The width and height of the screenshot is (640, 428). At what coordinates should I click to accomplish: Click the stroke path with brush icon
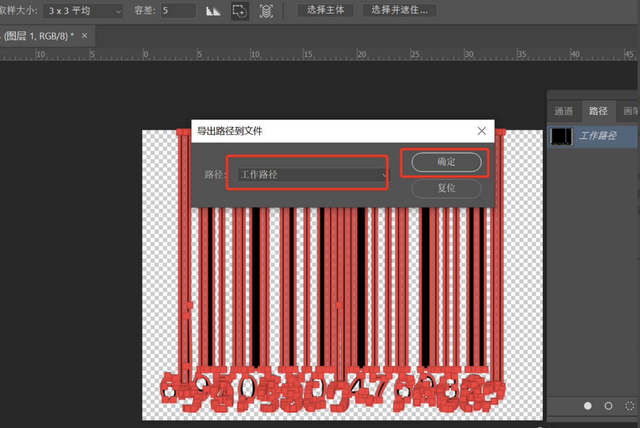(608, 406)
